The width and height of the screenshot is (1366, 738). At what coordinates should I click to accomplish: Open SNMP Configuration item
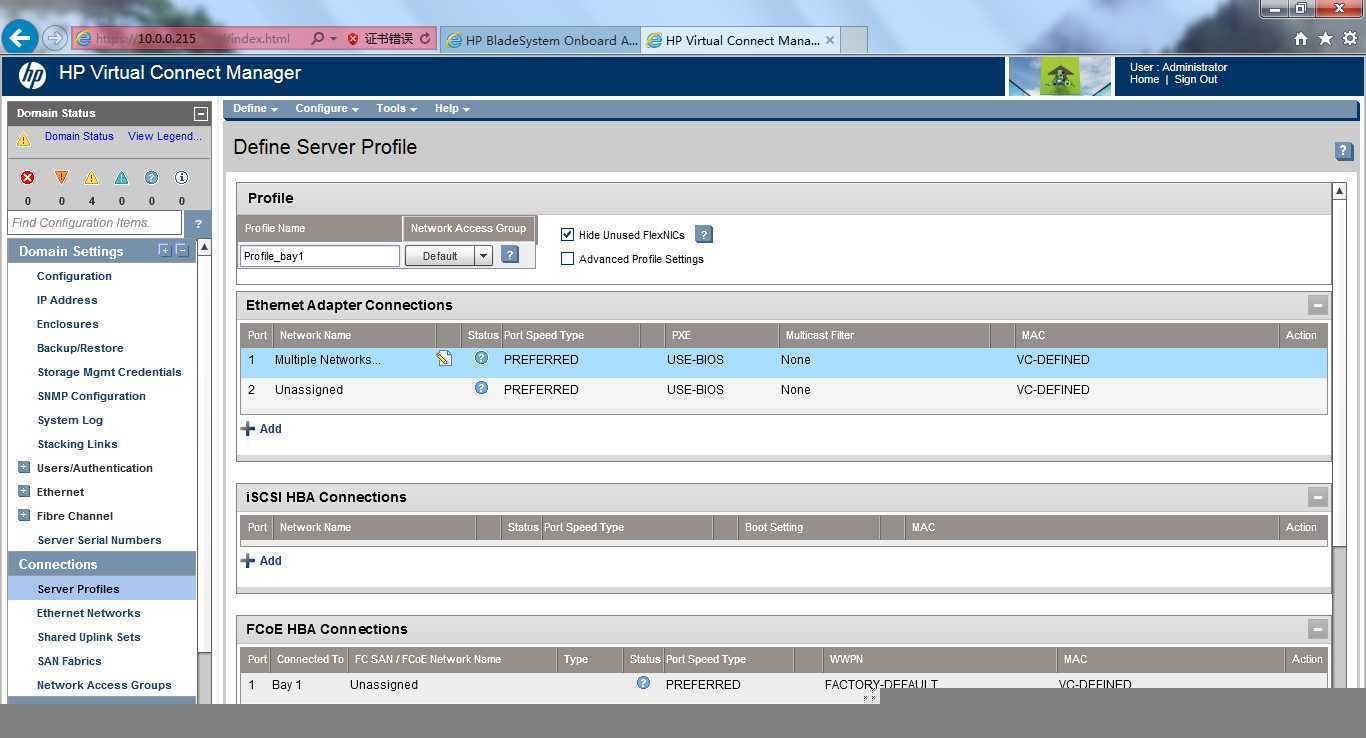pyautogui.click(x=91, y=396)
